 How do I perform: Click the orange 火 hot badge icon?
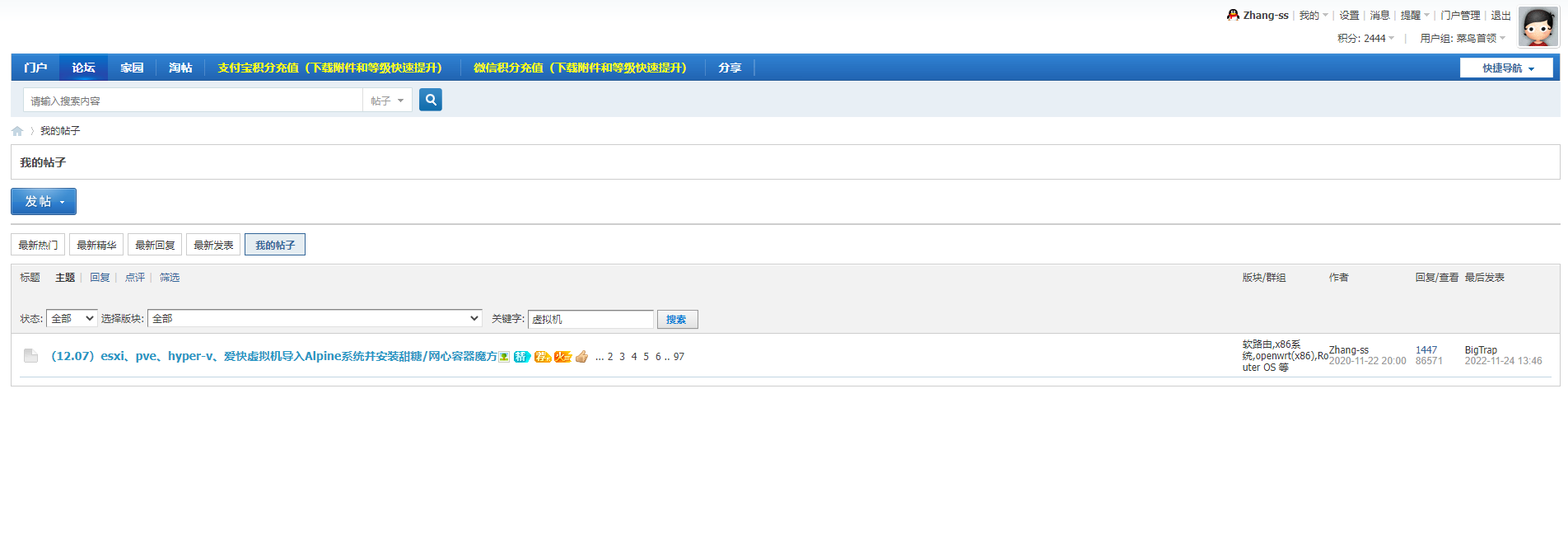tap(562, 357)
